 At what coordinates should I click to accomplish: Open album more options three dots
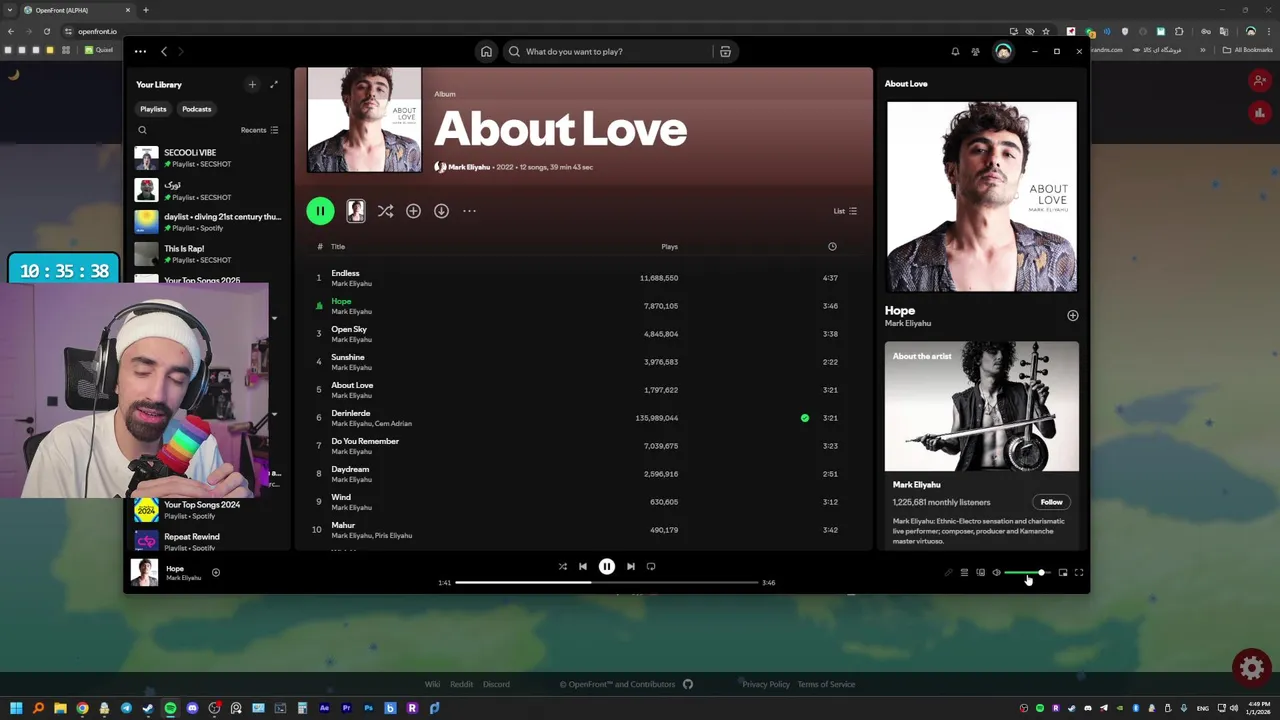point(469,211)
